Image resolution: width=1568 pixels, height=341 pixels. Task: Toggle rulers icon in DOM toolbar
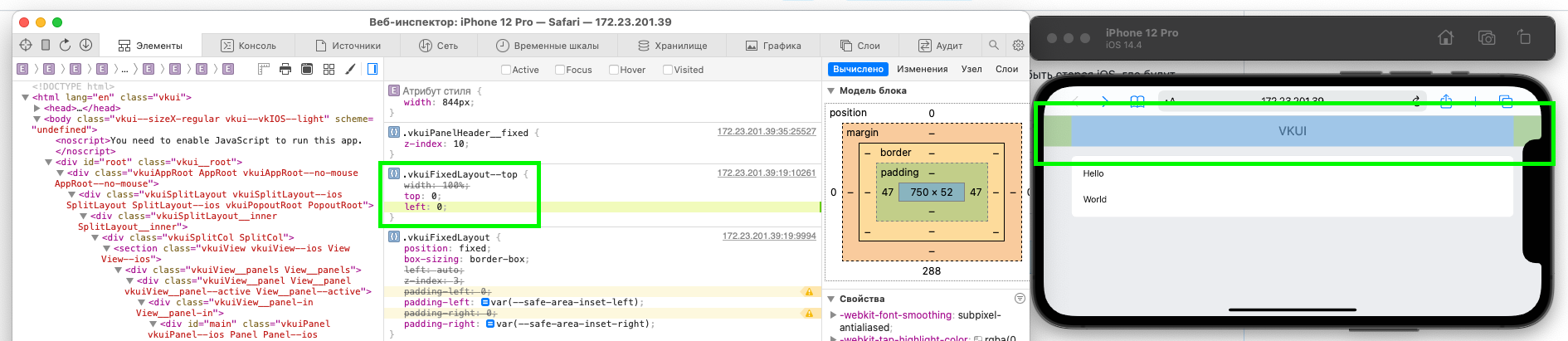click(264, 69)
